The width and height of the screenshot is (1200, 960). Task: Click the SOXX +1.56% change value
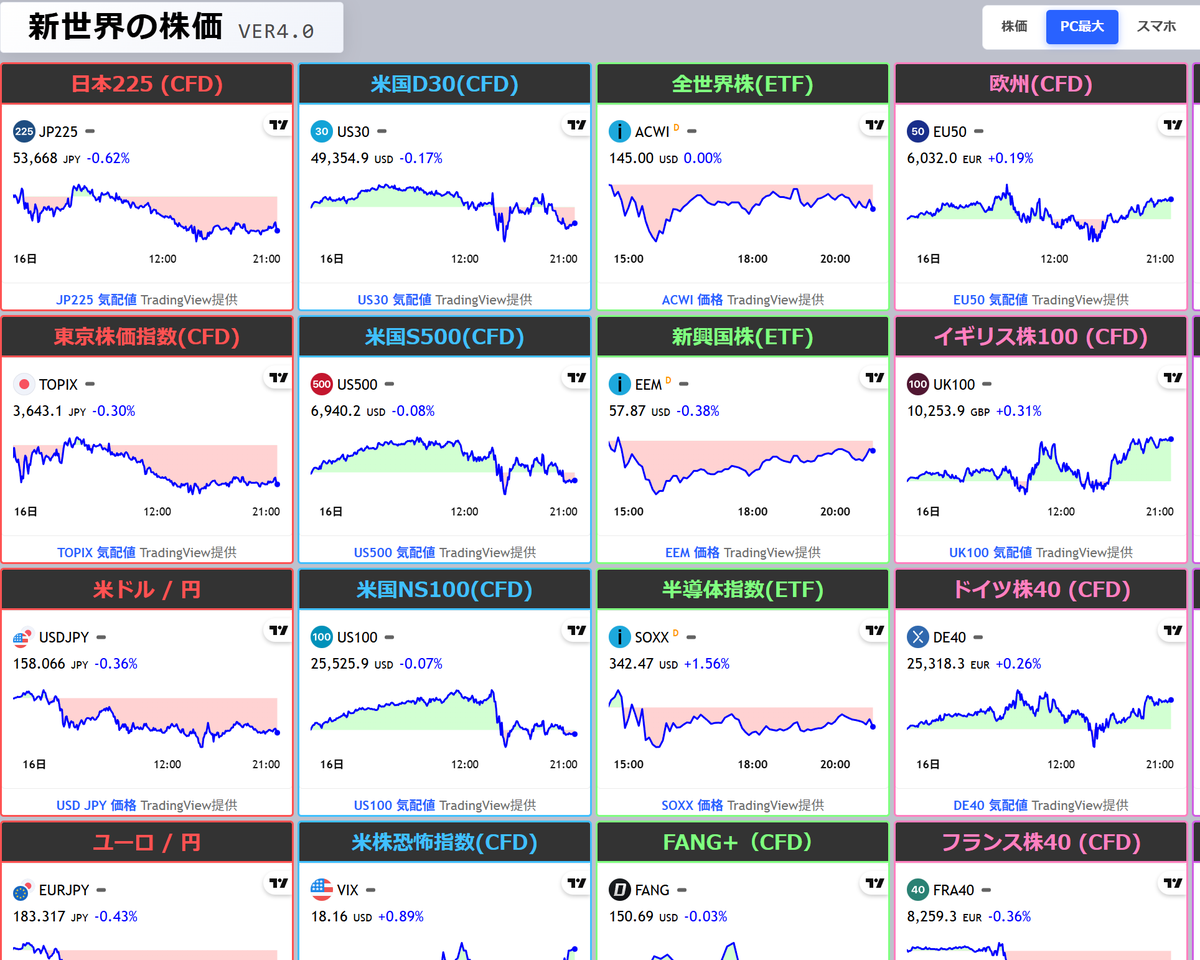point(707,664)
